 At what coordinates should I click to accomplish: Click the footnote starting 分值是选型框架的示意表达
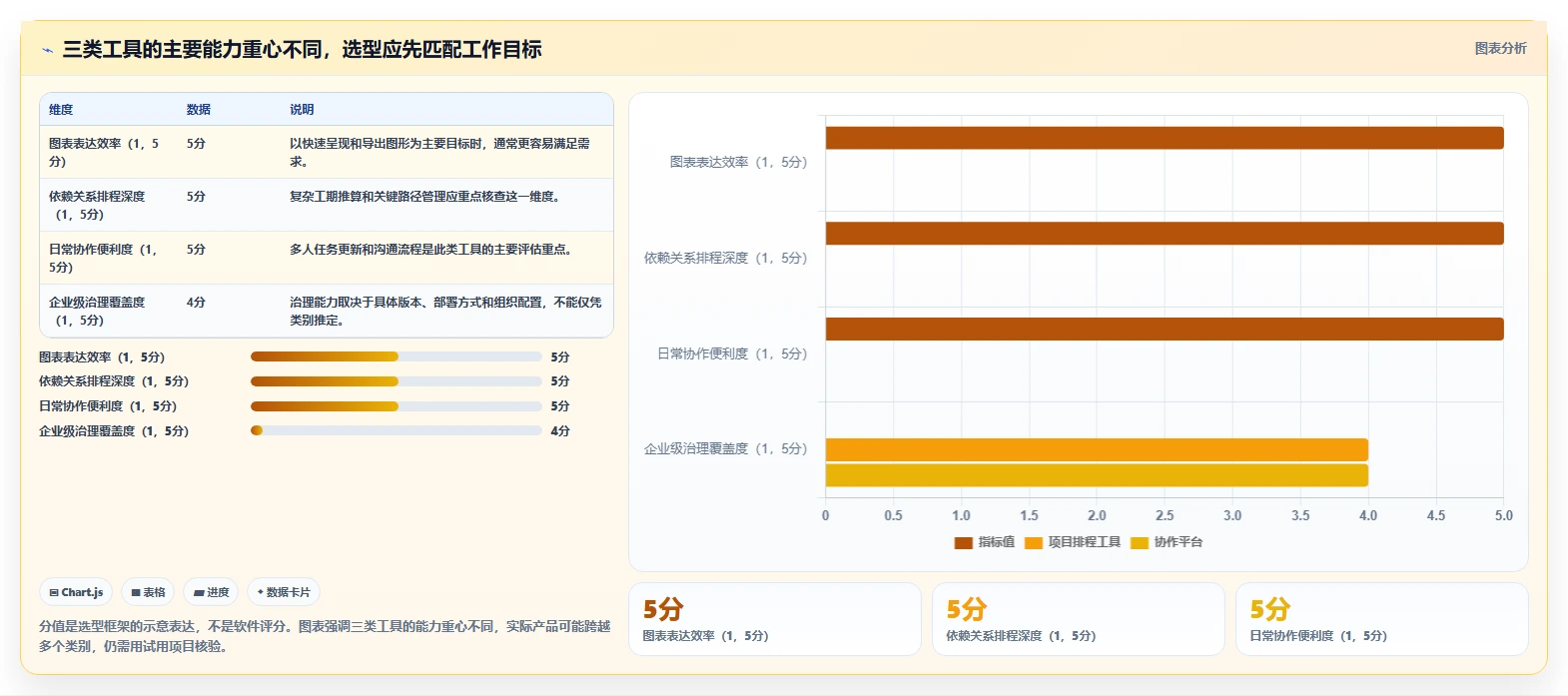[325, 636]
